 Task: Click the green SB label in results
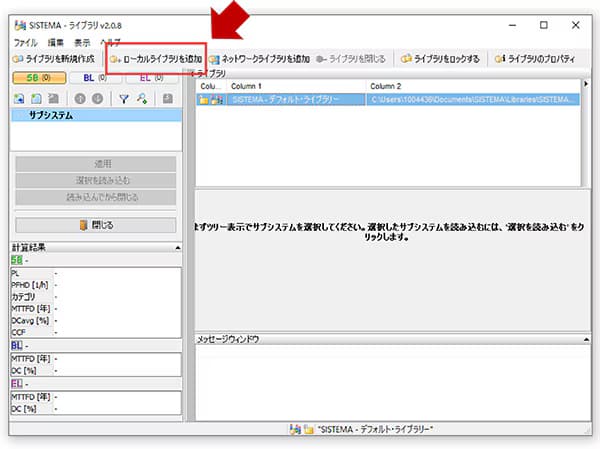click(16, 260)
